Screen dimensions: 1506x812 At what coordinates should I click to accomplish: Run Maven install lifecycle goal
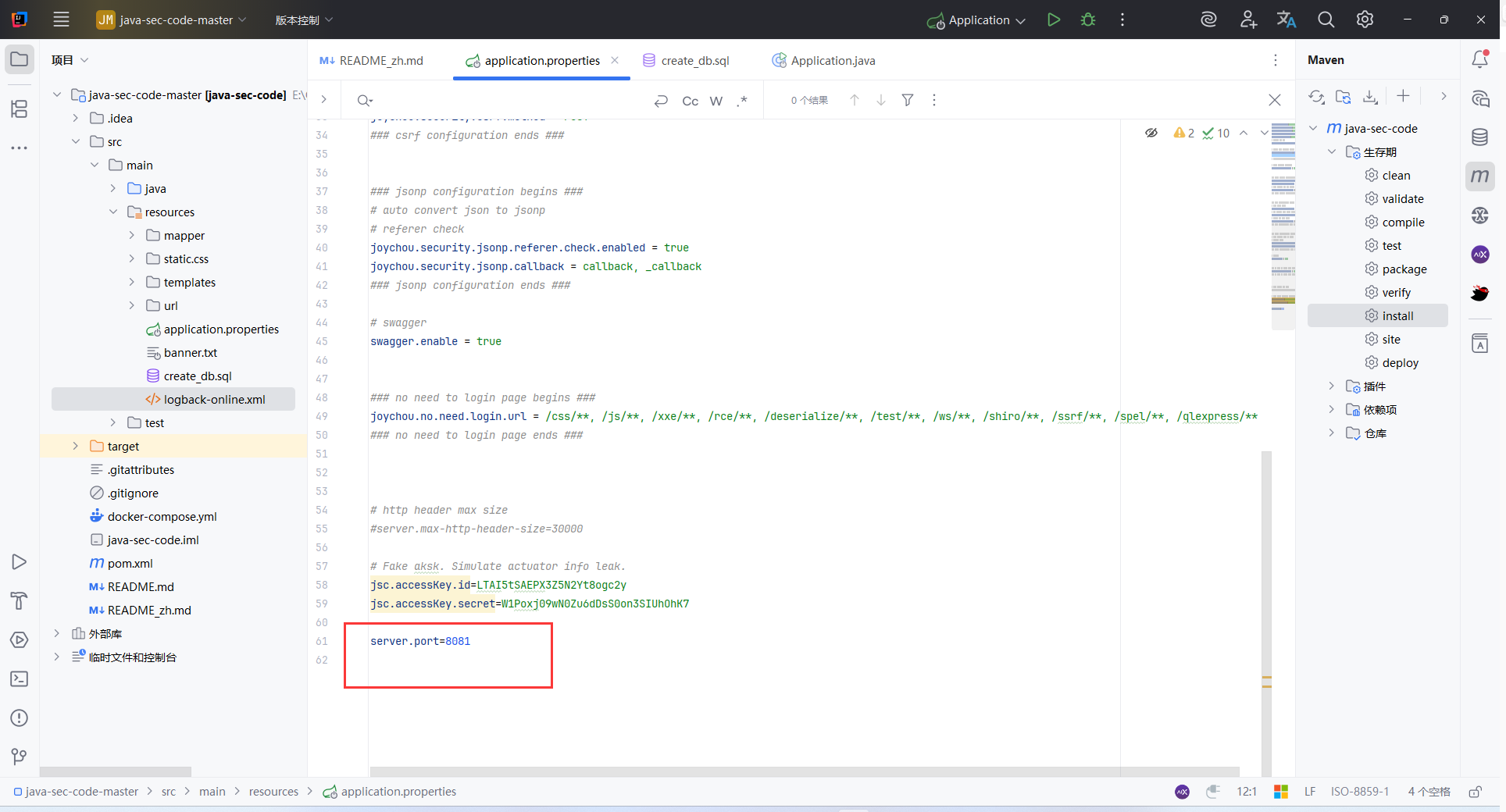(1378, 315)
